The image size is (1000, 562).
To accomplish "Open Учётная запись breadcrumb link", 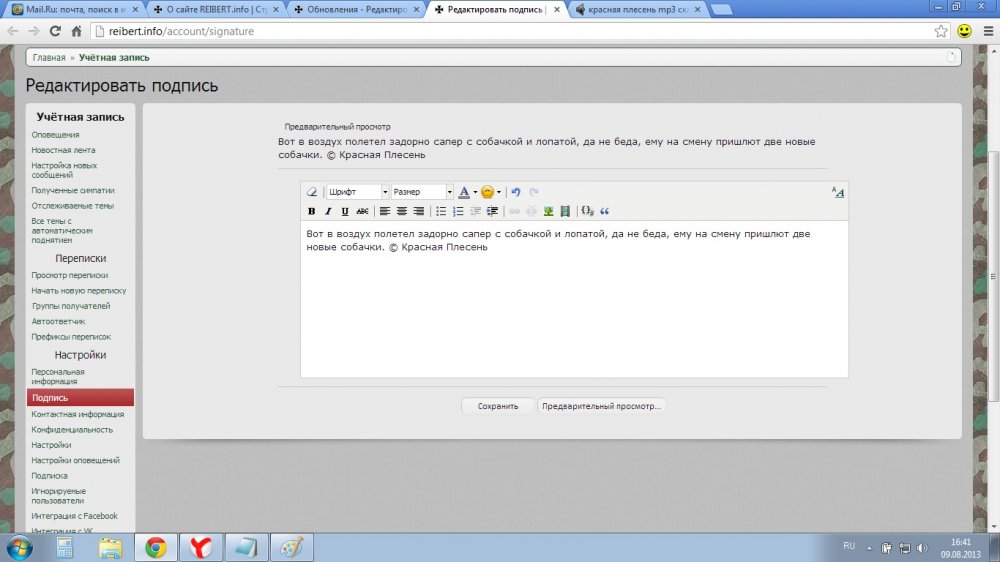I will (114, 57).
